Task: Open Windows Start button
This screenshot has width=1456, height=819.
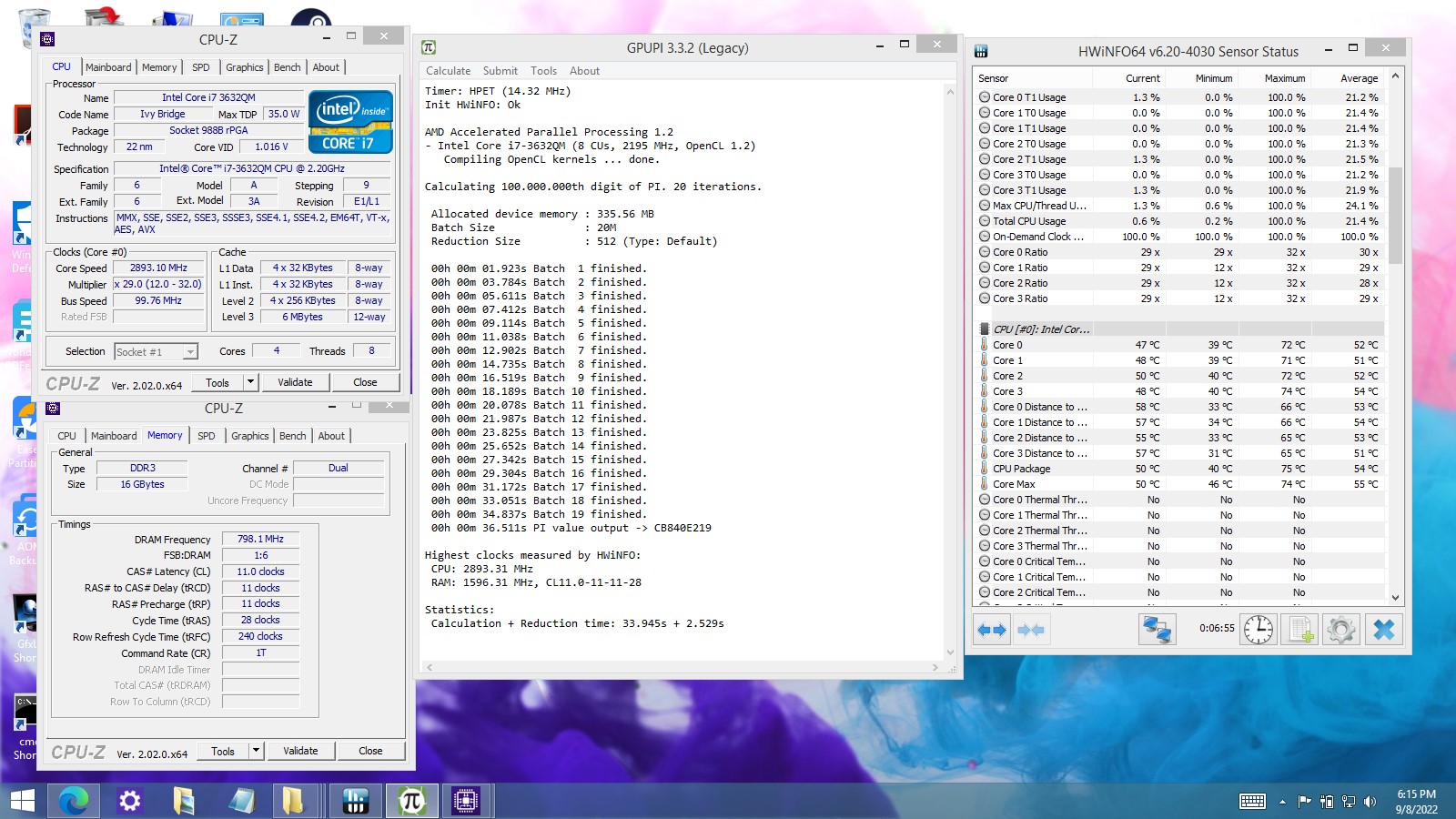Action: 22,801
